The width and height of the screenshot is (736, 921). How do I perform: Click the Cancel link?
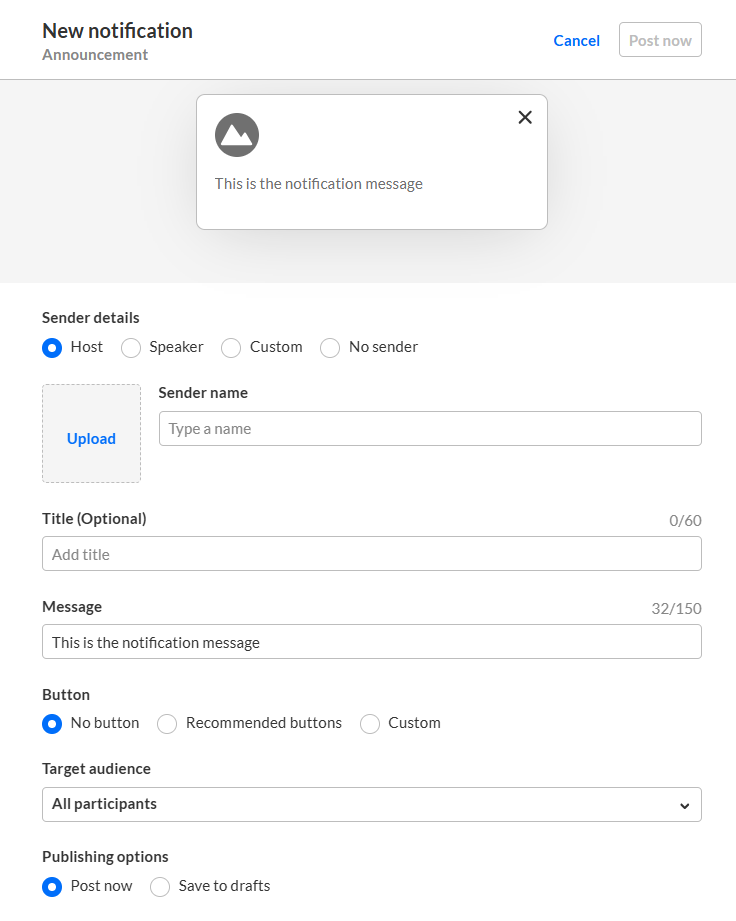pos(576,41)
